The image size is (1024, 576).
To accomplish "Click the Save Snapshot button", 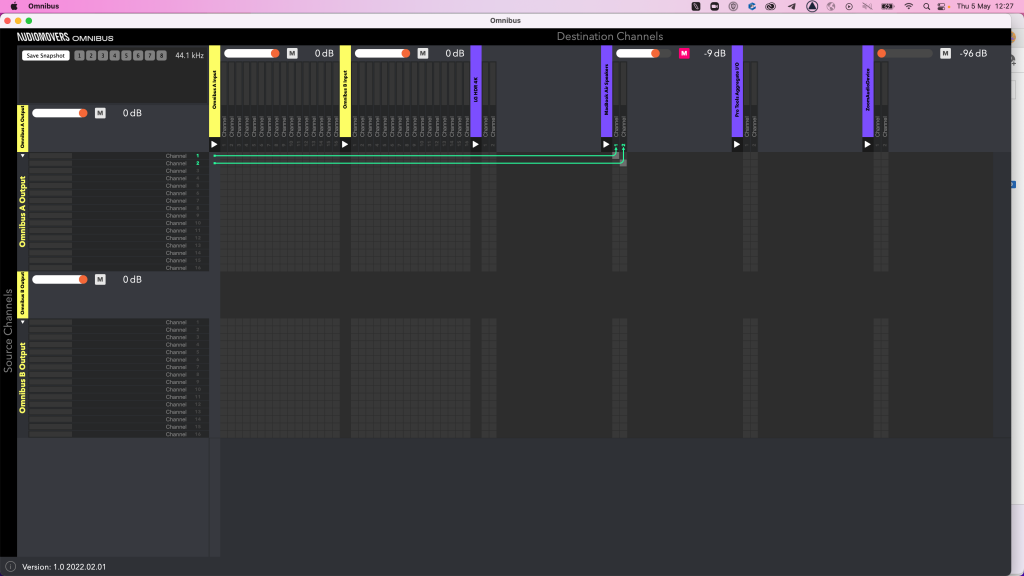I will [46, 56].
